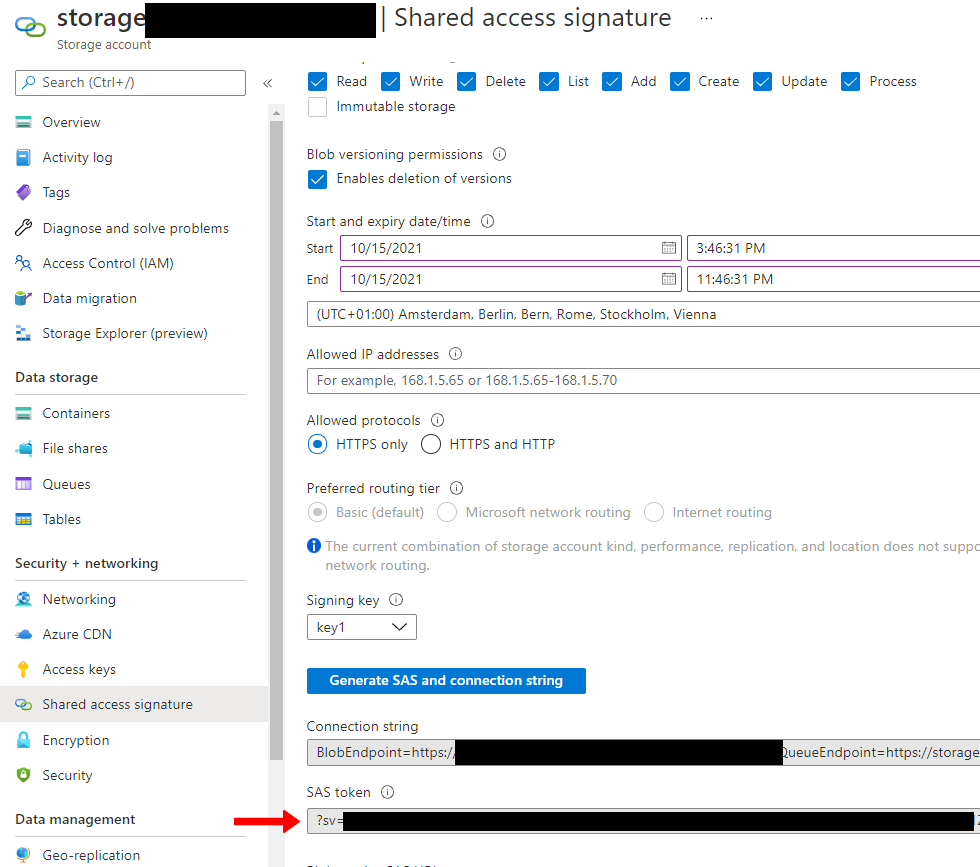Image resolution: width=980 pixels, height=867 pixels.
Task: Click info icon next to Preferred routing tier
Action: 457,488
